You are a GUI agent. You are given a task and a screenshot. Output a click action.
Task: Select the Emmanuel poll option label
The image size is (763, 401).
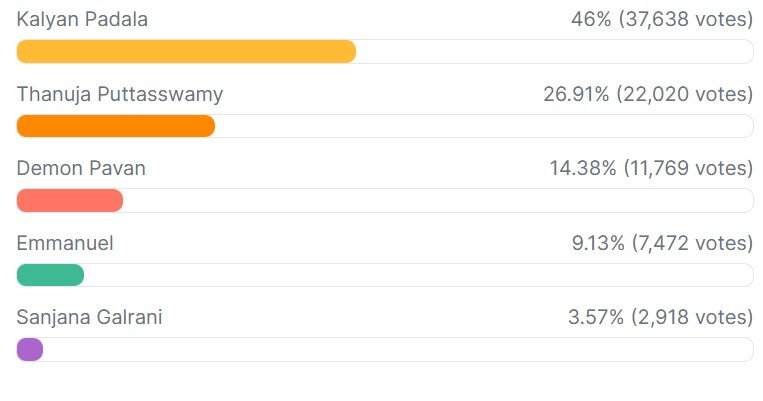pyautogui.click(x=65, y=243)
